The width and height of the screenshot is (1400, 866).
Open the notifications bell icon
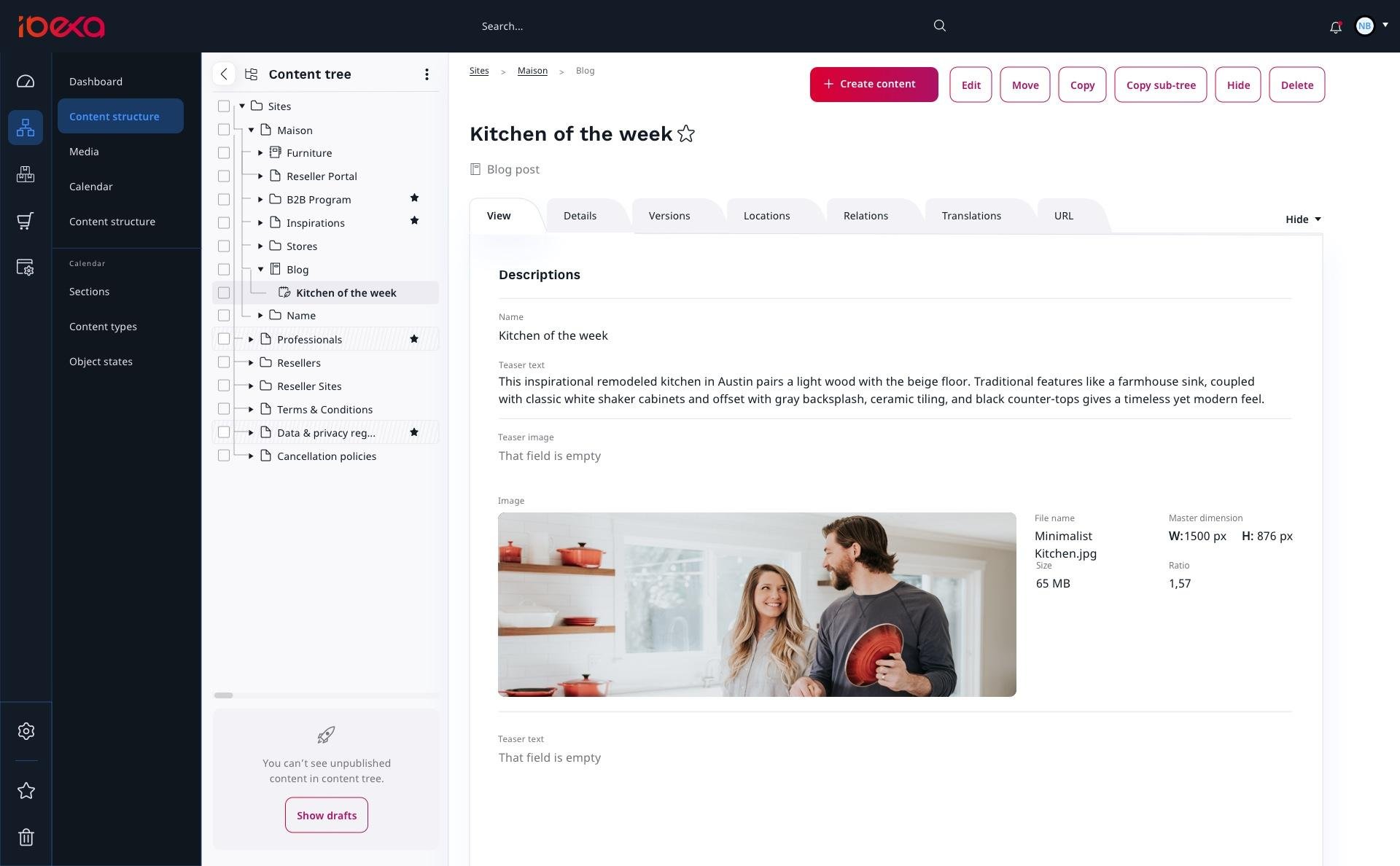(1335, 27)
